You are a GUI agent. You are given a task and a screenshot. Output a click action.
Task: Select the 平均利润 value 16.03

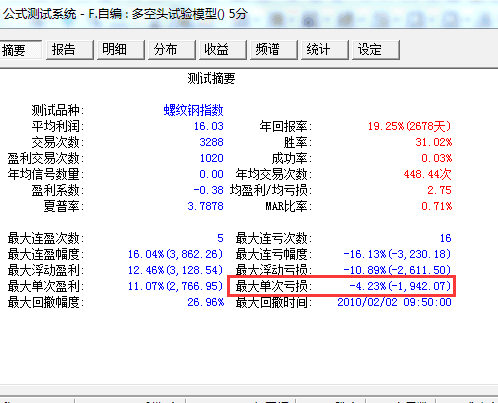coord(209,126)
